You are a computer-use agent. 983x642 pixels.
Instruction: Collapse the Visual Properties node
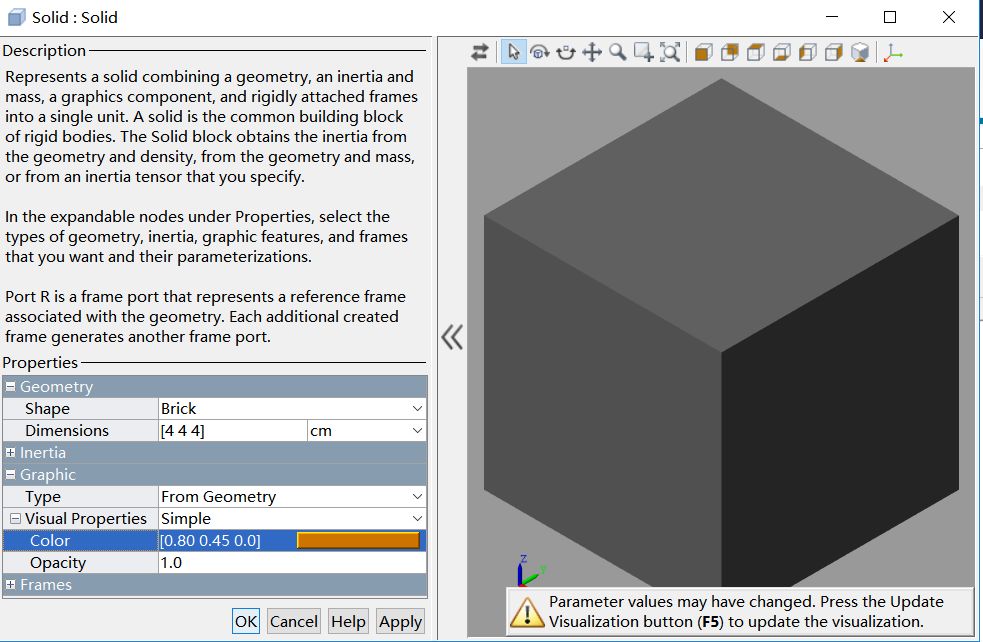coord(15,518)
